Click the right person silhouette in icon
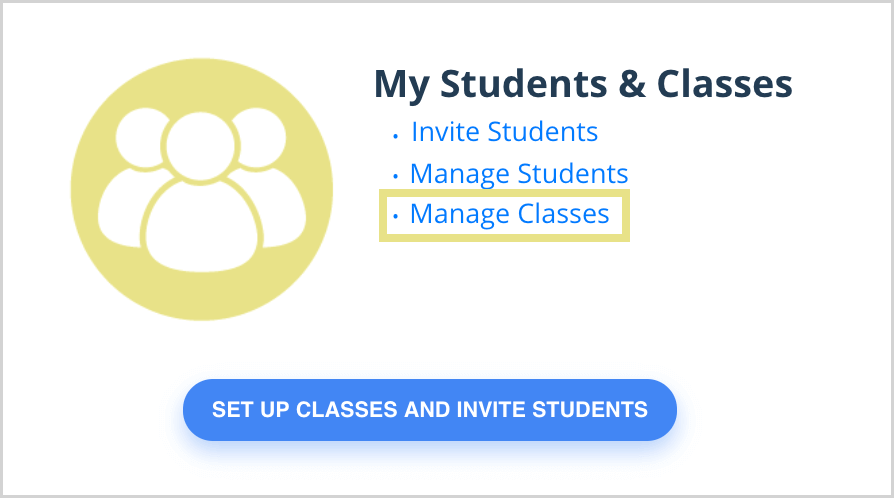Viewport: 894px width, 498px height. (x=268, y=178)
